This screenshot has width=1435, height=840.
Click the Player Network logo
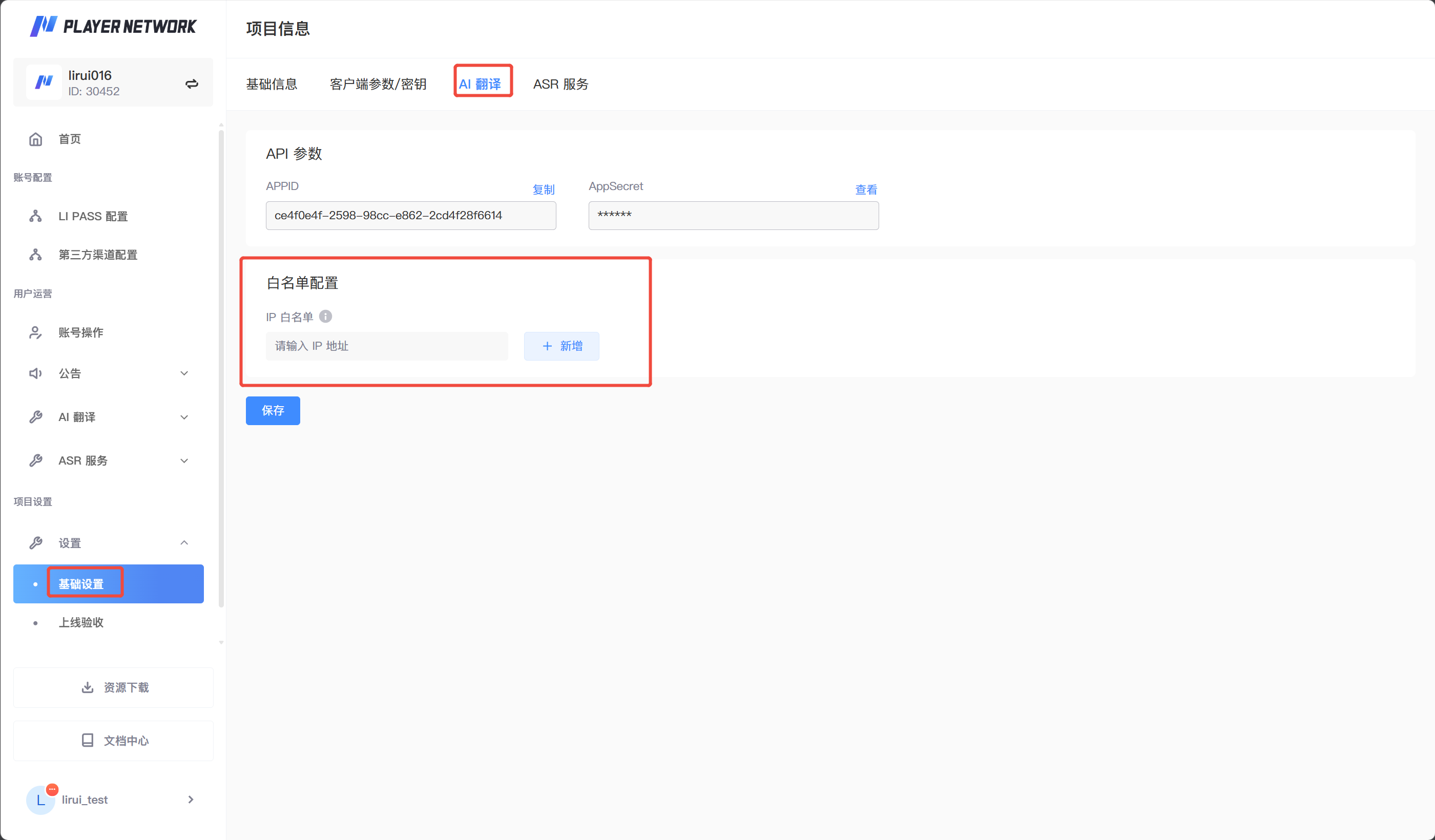tap(113, 26)
